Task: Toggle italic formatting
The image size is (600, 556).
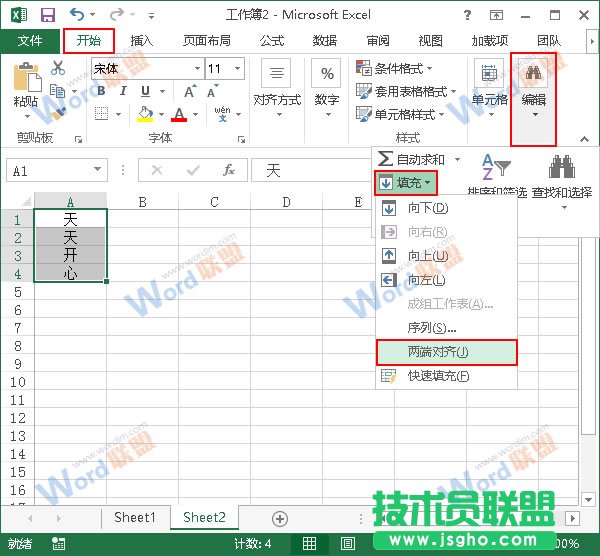Action: point(123,91)
